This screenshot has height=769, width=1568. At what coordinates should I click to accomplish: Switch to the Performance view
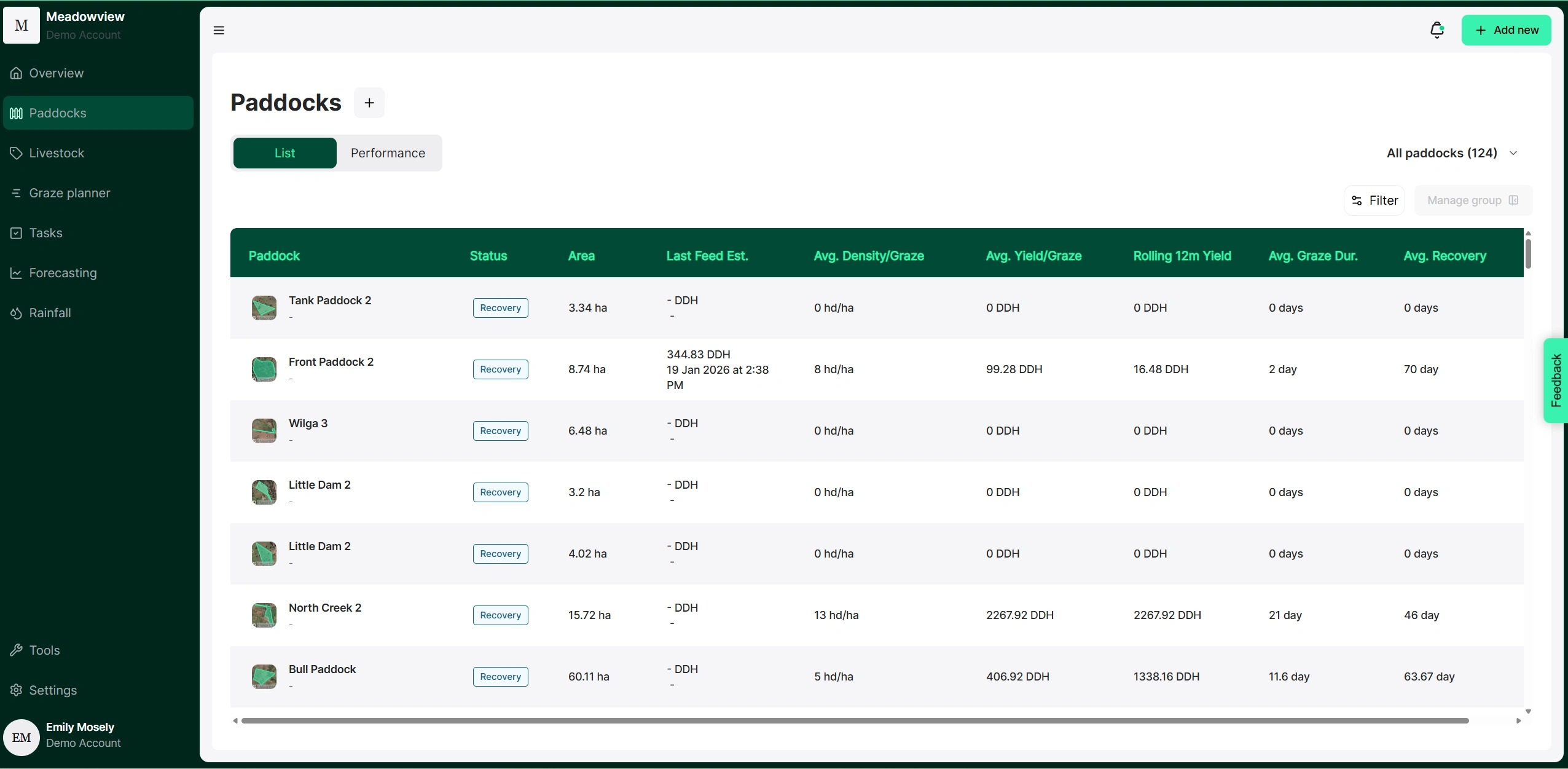388,153
